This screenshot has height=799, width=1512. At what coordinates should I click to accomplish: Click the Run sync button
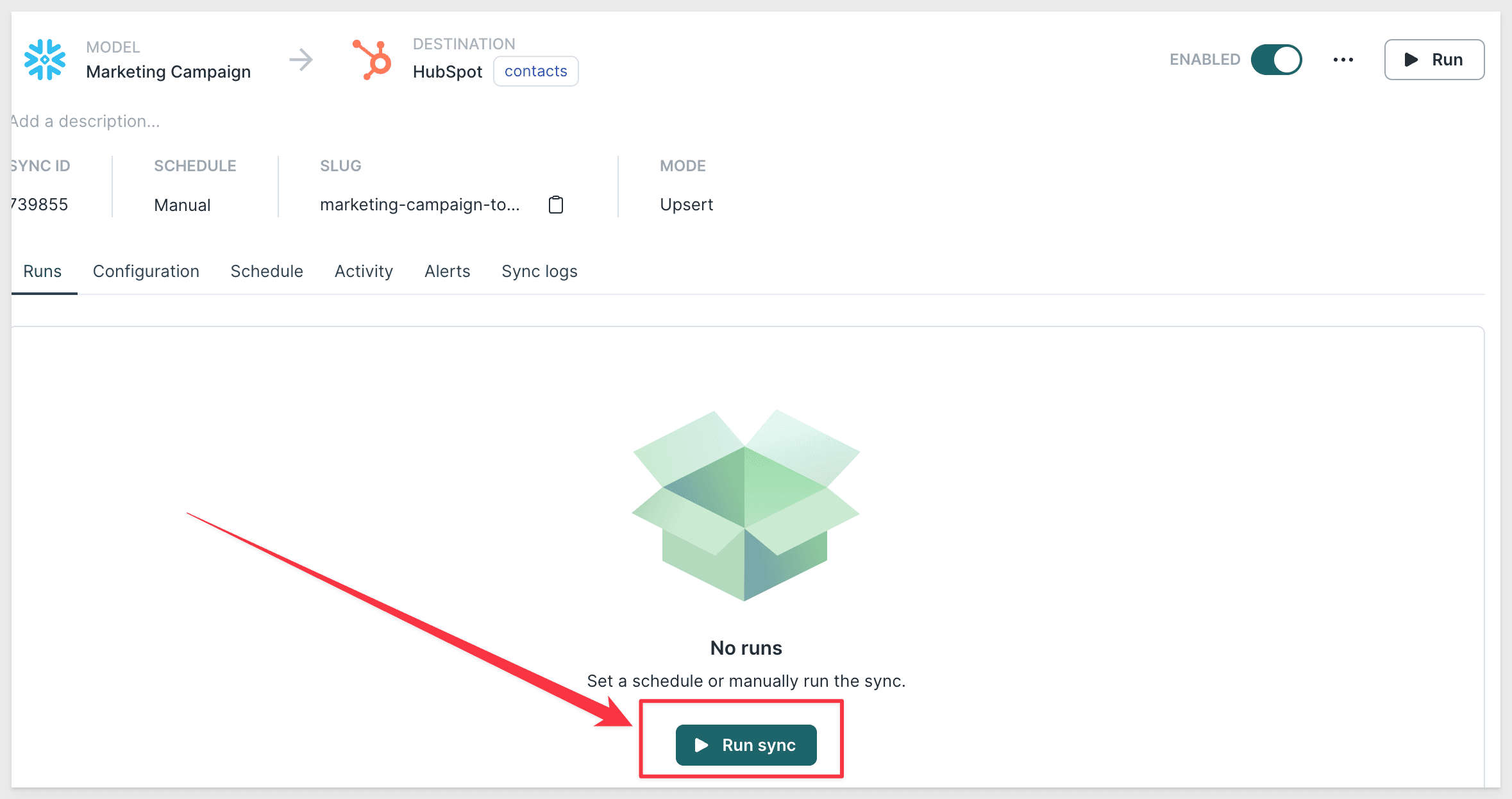click(x=746, y=745)
